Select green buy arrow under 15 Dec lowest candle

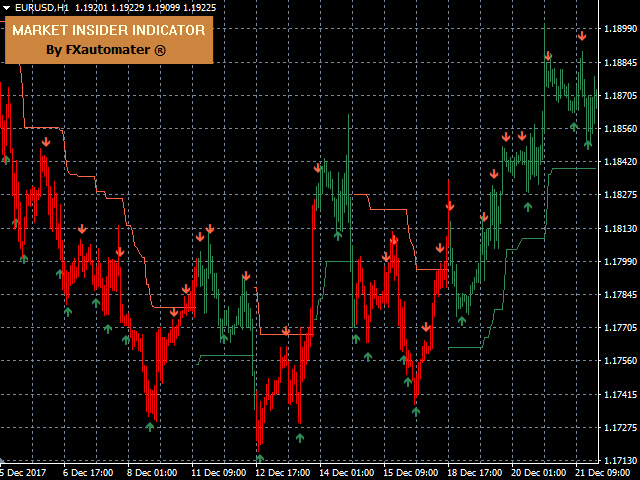tap(416, 411)
